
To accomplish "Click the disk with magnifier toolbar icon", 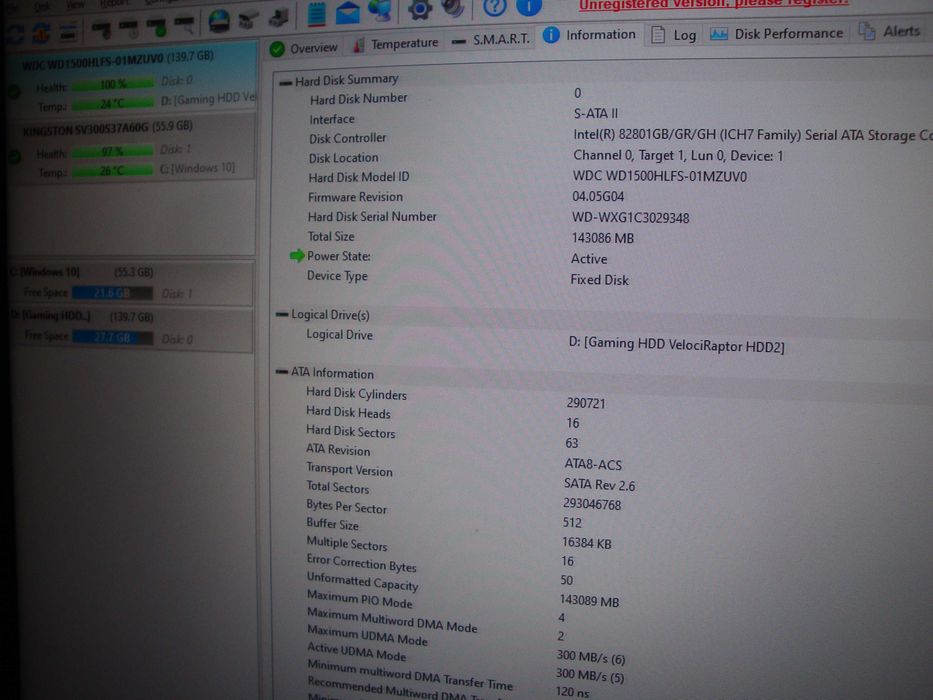I will click(x=185, y=25).
